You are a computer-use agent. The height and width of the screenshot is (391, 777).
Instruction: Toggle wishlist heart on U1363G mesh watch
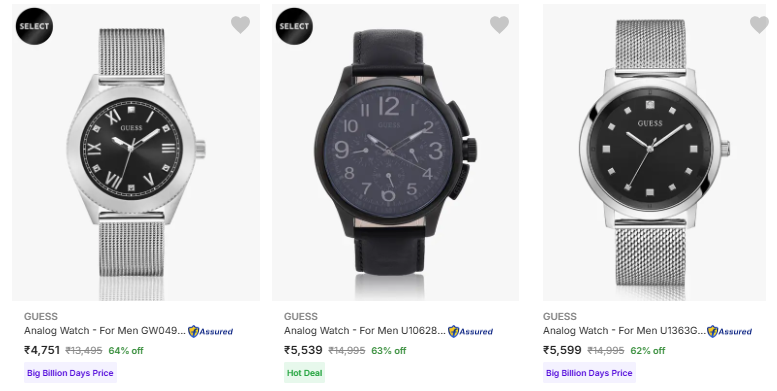(x=759, y=24)
